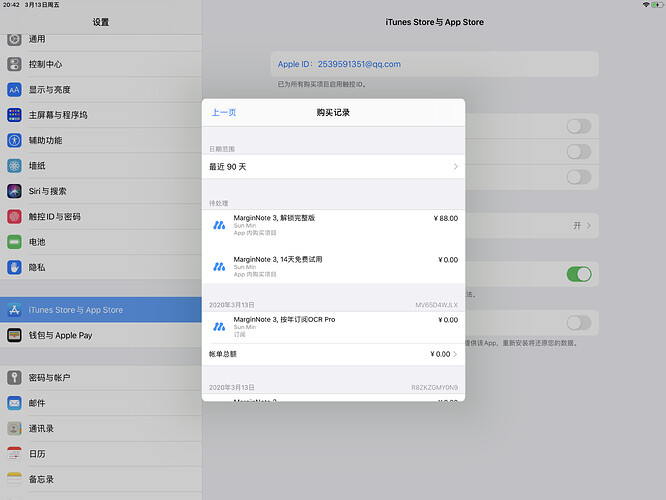This screenshot has width=666, height=500.
Task: Open 邮件 settings row
Action: point(101,403)
